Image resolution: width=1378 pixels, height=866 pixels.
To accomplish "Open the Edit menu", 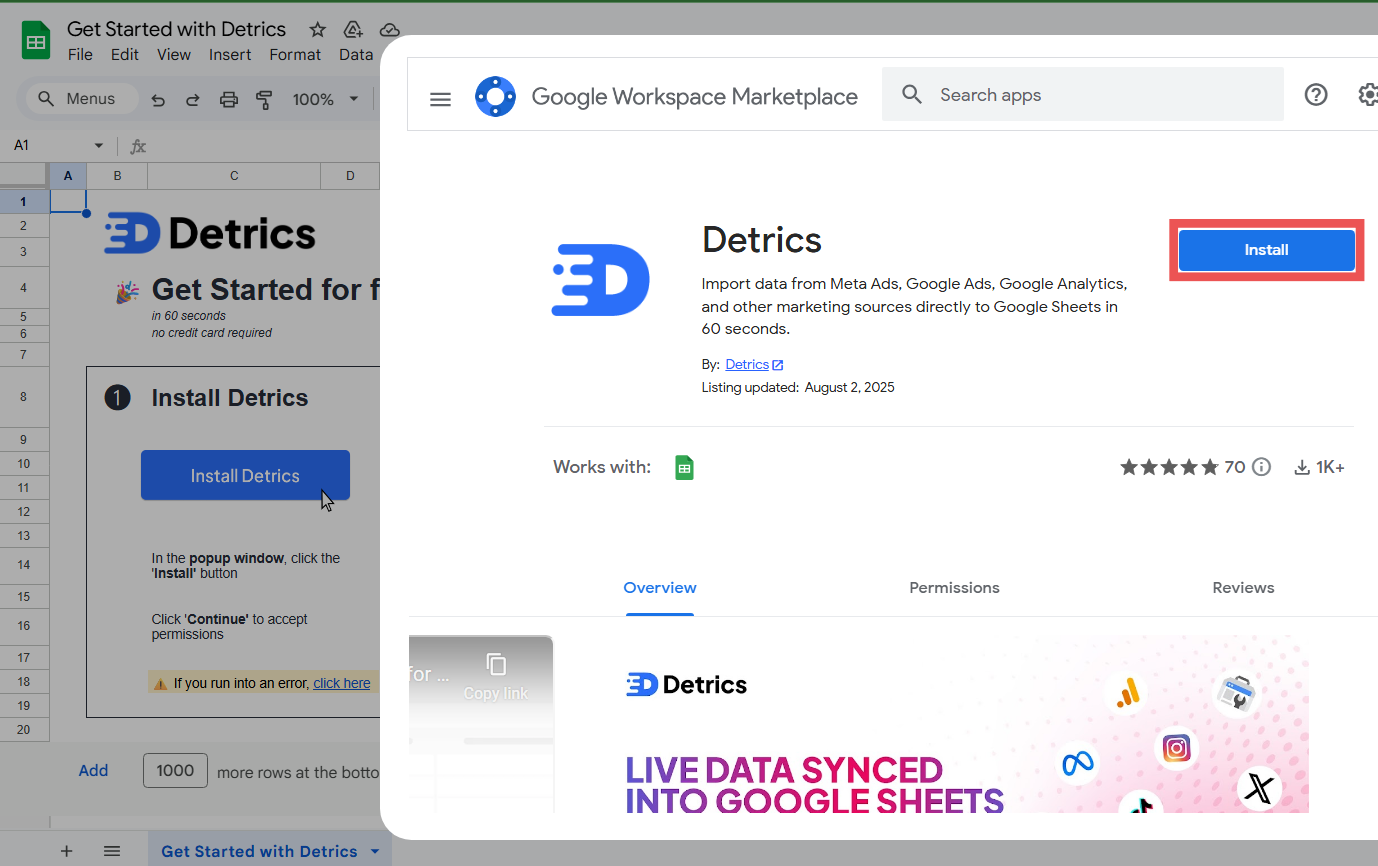I will tap(125, 55).
